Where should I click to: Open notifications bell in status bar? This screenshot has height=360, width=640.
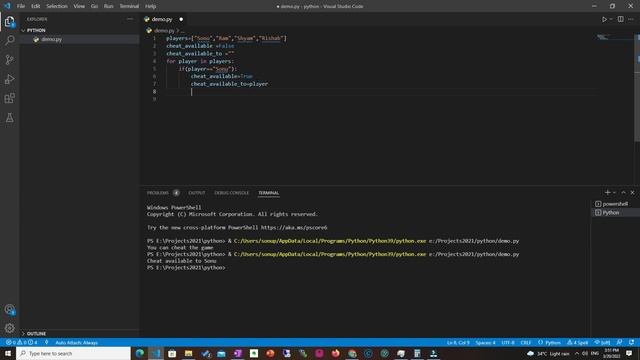coord(631,342)
